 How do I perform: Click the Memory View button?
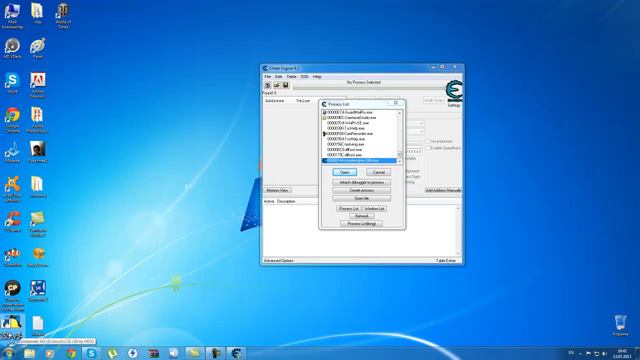coord(278,191)
